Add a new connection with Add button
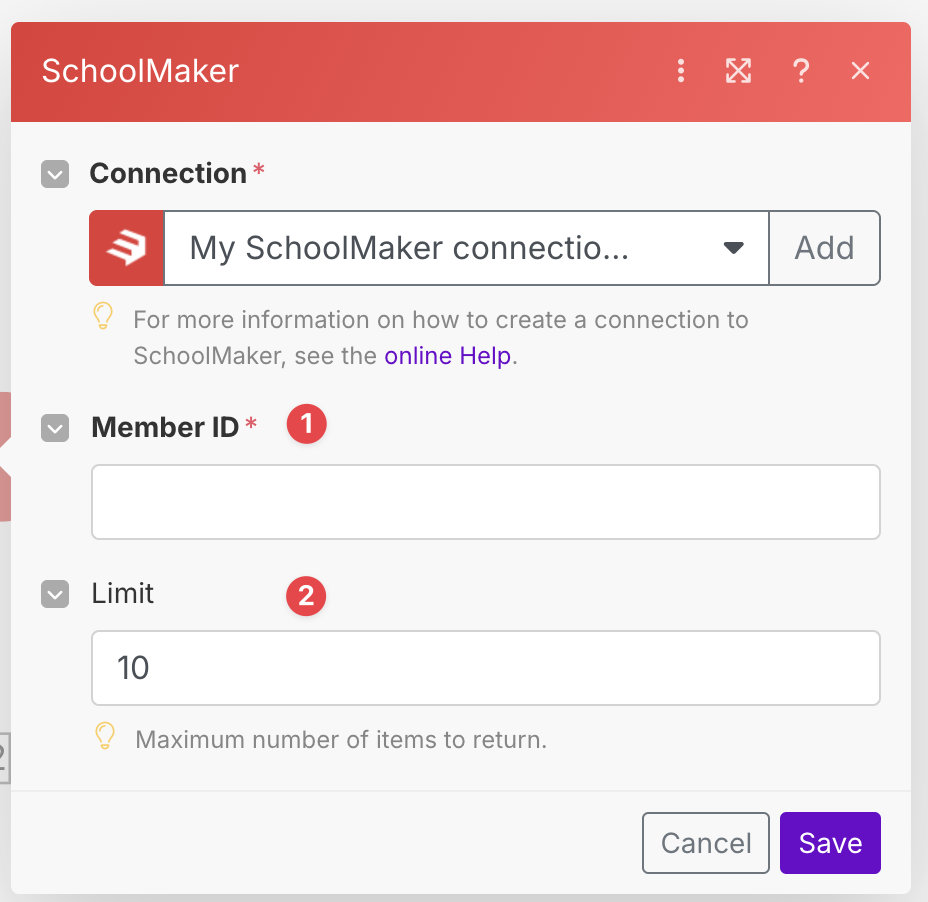 (824, 248)
